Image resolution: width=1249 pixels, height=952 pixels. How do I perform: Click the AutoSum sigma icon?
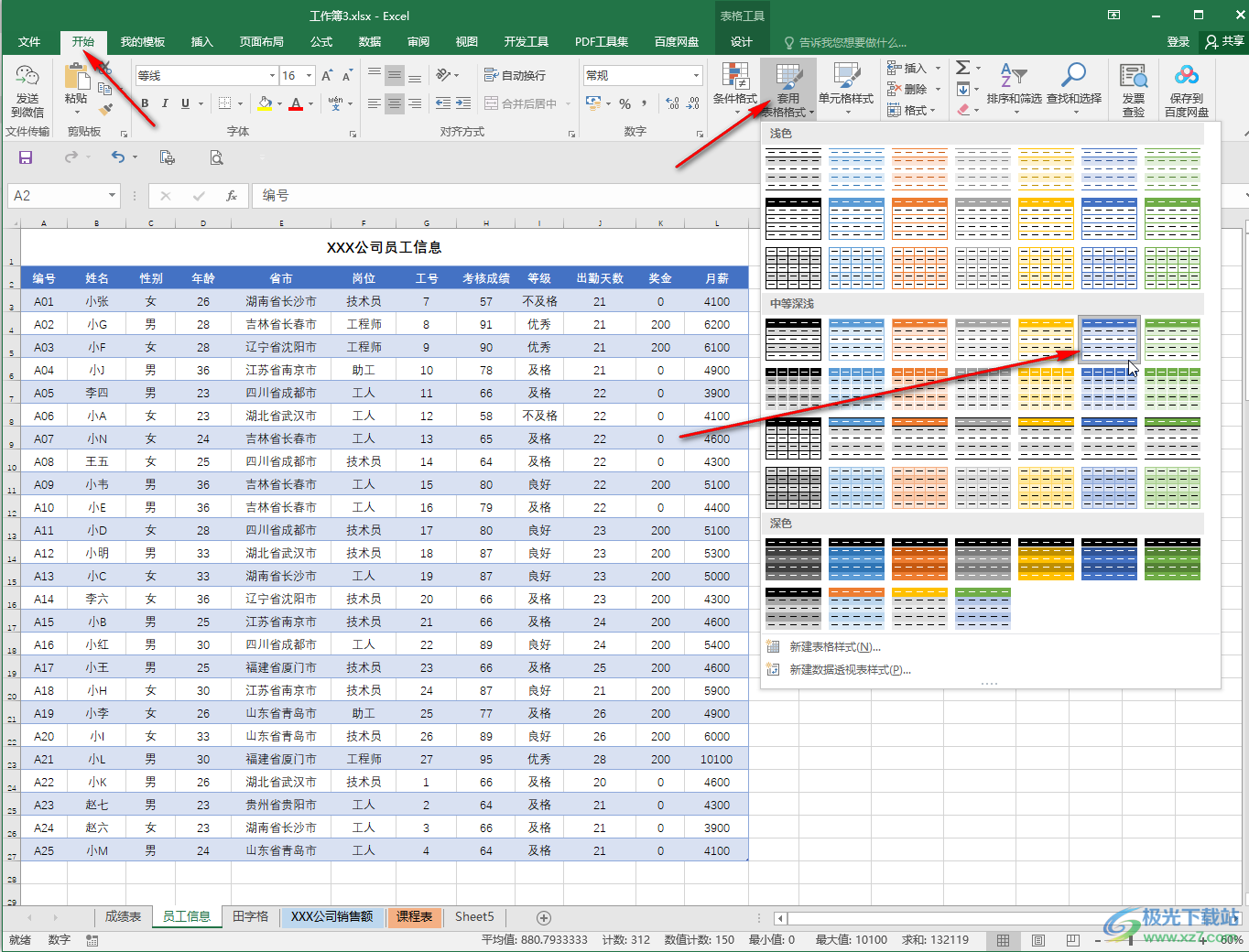point(963,68)
